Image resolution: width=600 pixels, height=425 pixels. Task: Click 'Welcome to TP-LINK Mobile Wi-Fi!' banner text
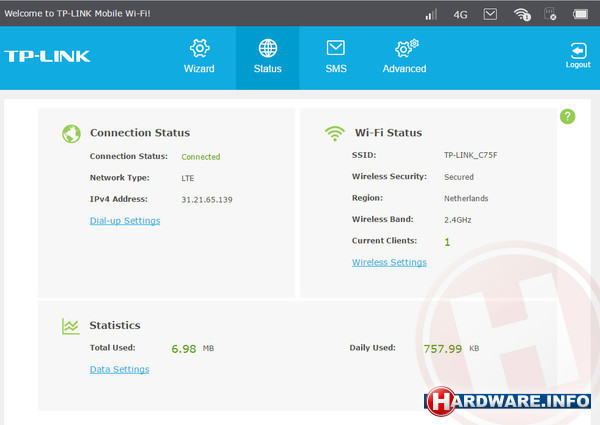click(77, 13)
